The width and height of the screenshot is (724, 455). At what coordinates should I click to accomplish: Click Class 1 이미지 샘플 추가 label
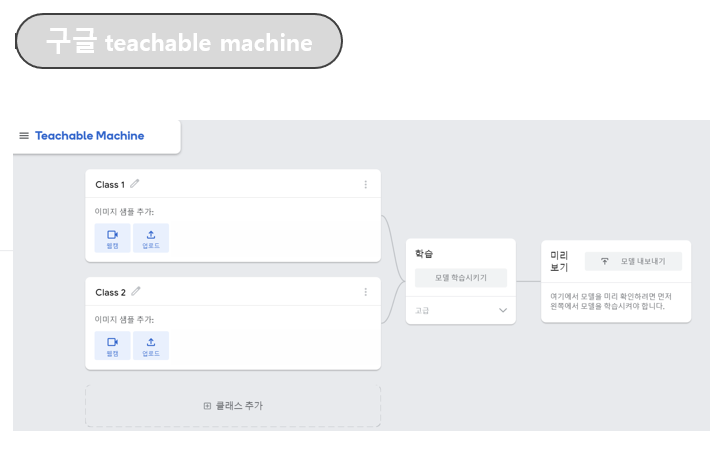(x=124, y=212)
